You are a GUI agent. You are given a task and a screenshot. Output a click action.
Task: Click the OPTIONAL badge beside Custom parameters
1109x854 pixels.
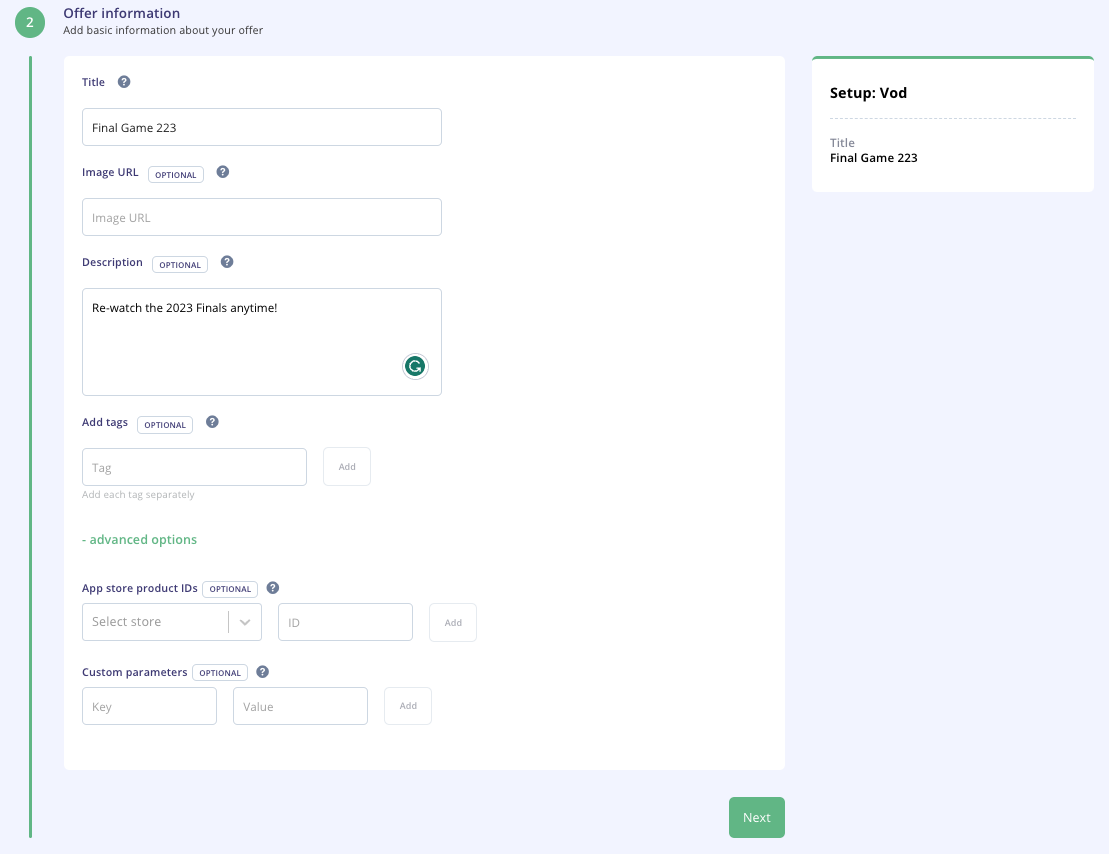coord(220,673)
